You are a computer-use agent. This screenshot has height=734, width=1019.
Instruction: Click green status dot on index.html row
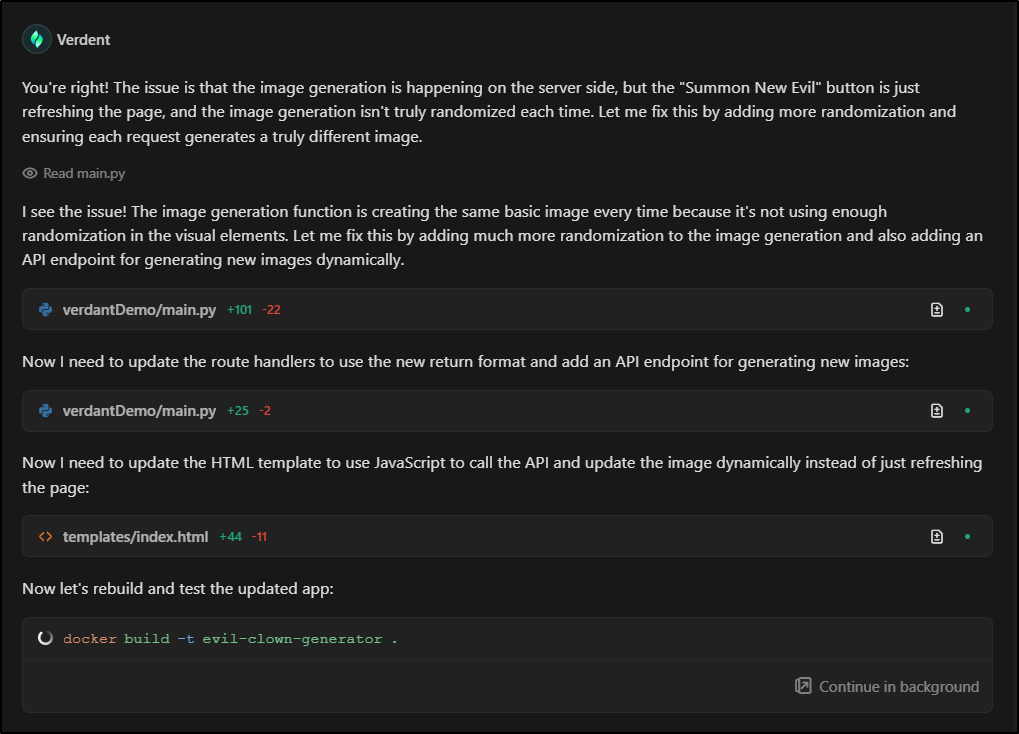(967, 537)
